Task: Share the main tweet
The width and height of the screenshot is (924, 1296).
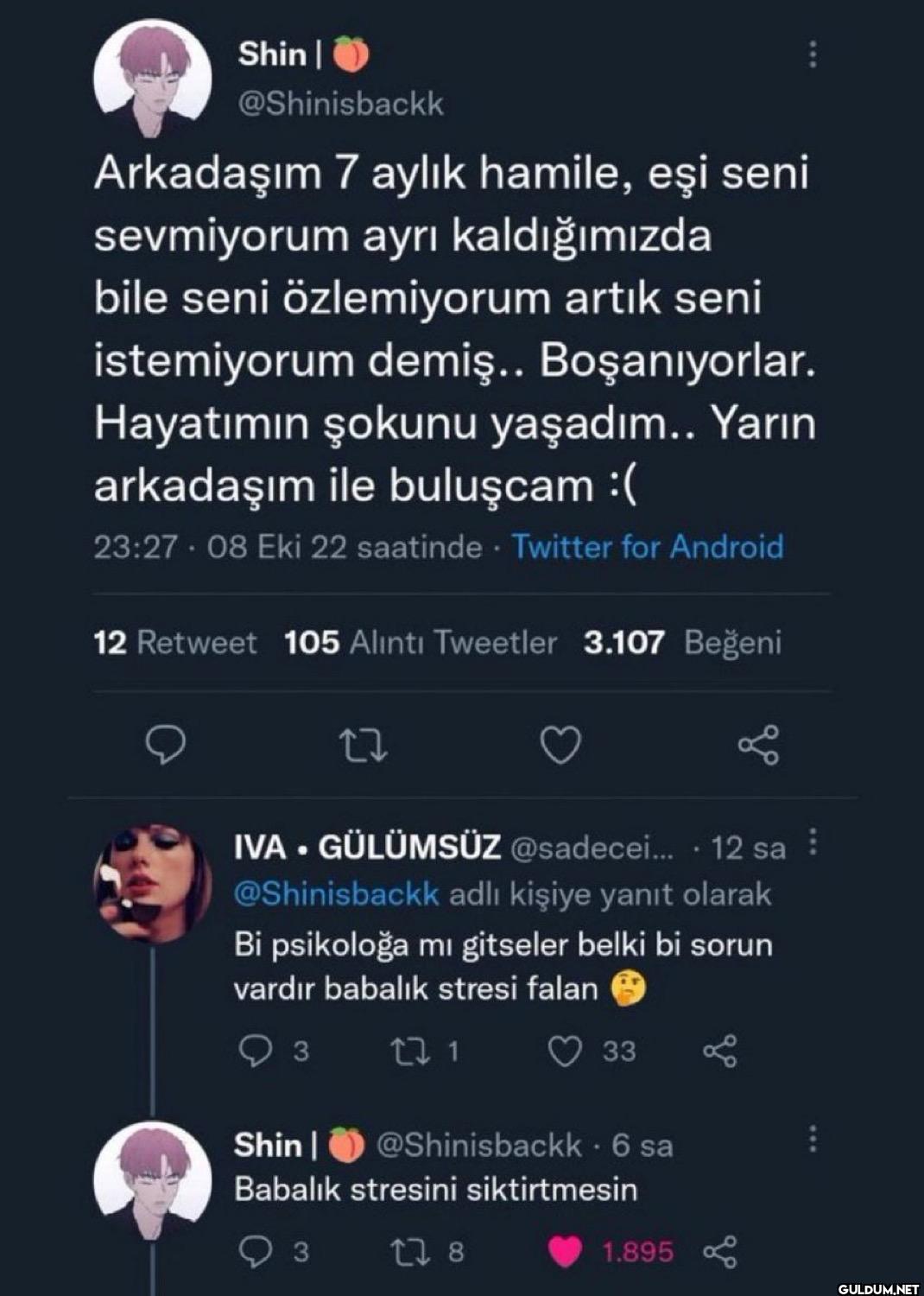Action: point(759,746)
